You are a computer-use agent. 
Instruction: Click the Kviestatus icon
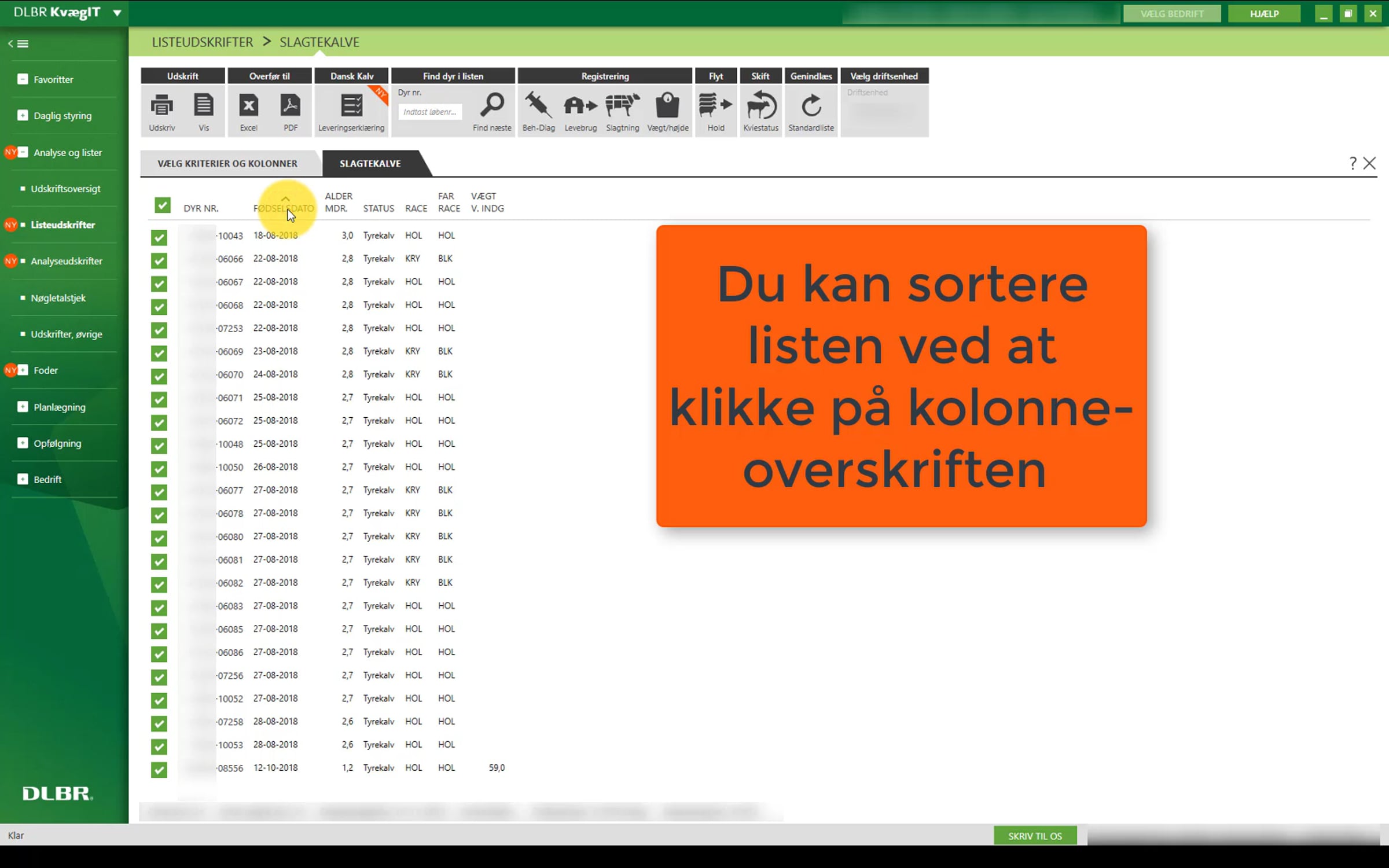[761, 105]
